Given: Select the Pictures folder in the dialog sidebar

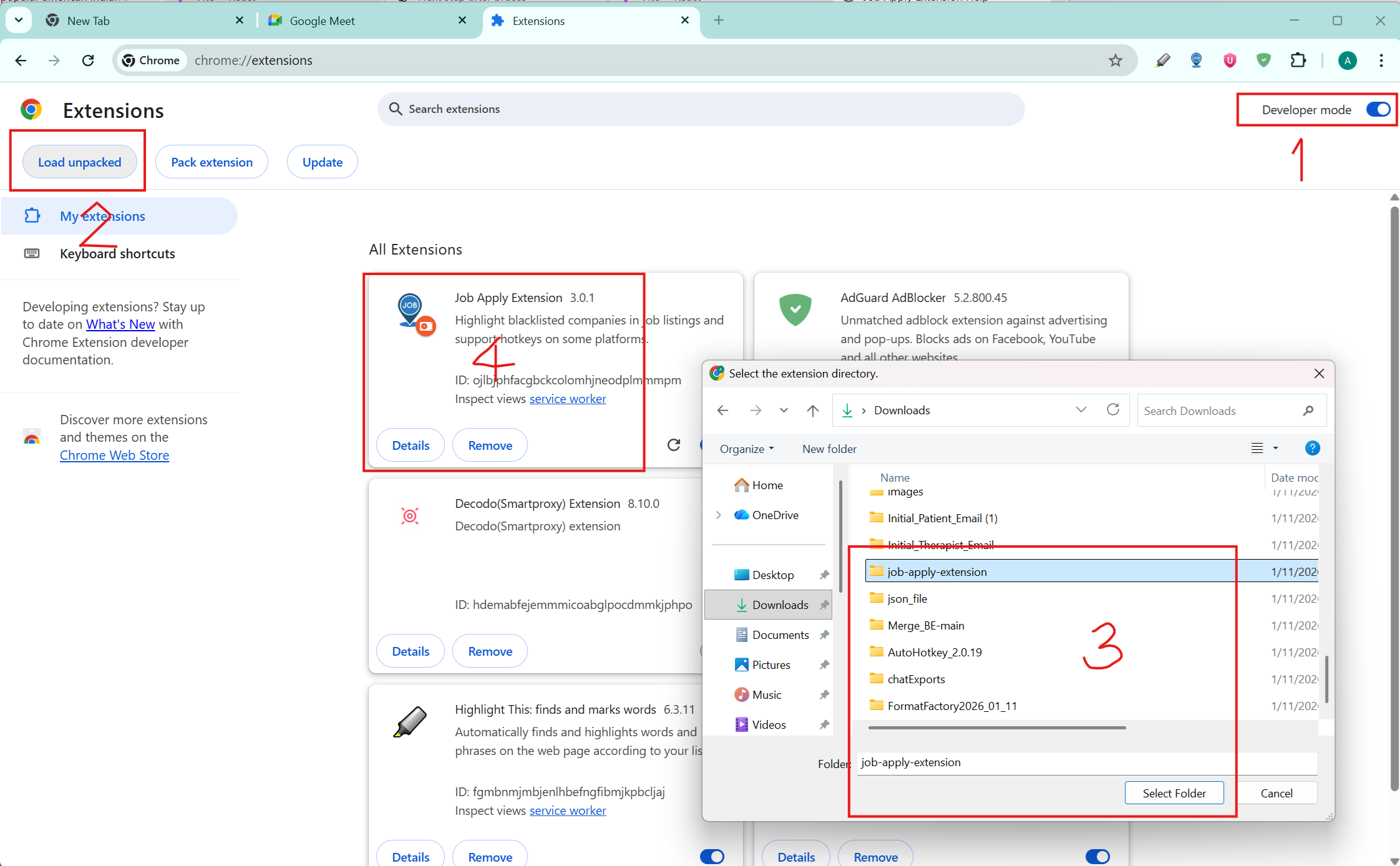Looking at the screenshot, I should pos(770,664).
